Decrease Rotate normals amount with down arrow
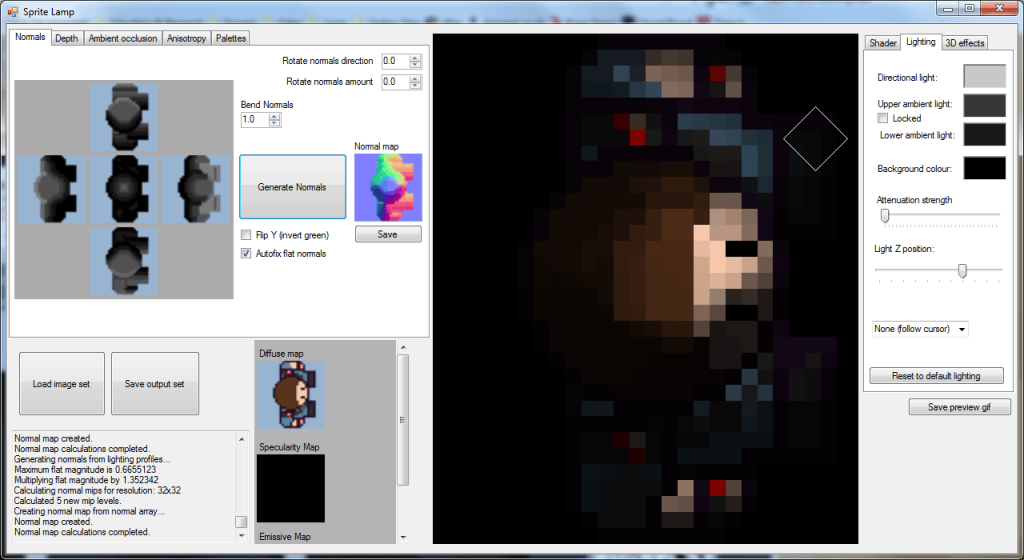 [415, 86]
